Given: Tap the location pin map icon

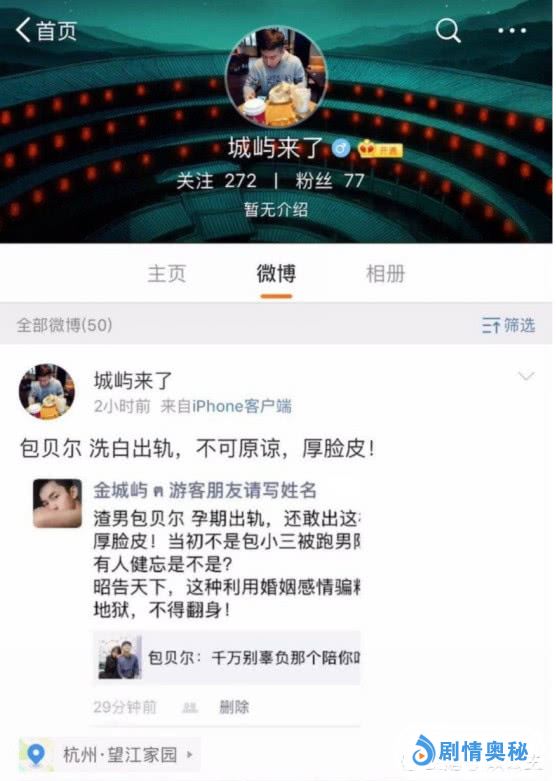Looking at the screenshot, I should click(x=36, y=755).
